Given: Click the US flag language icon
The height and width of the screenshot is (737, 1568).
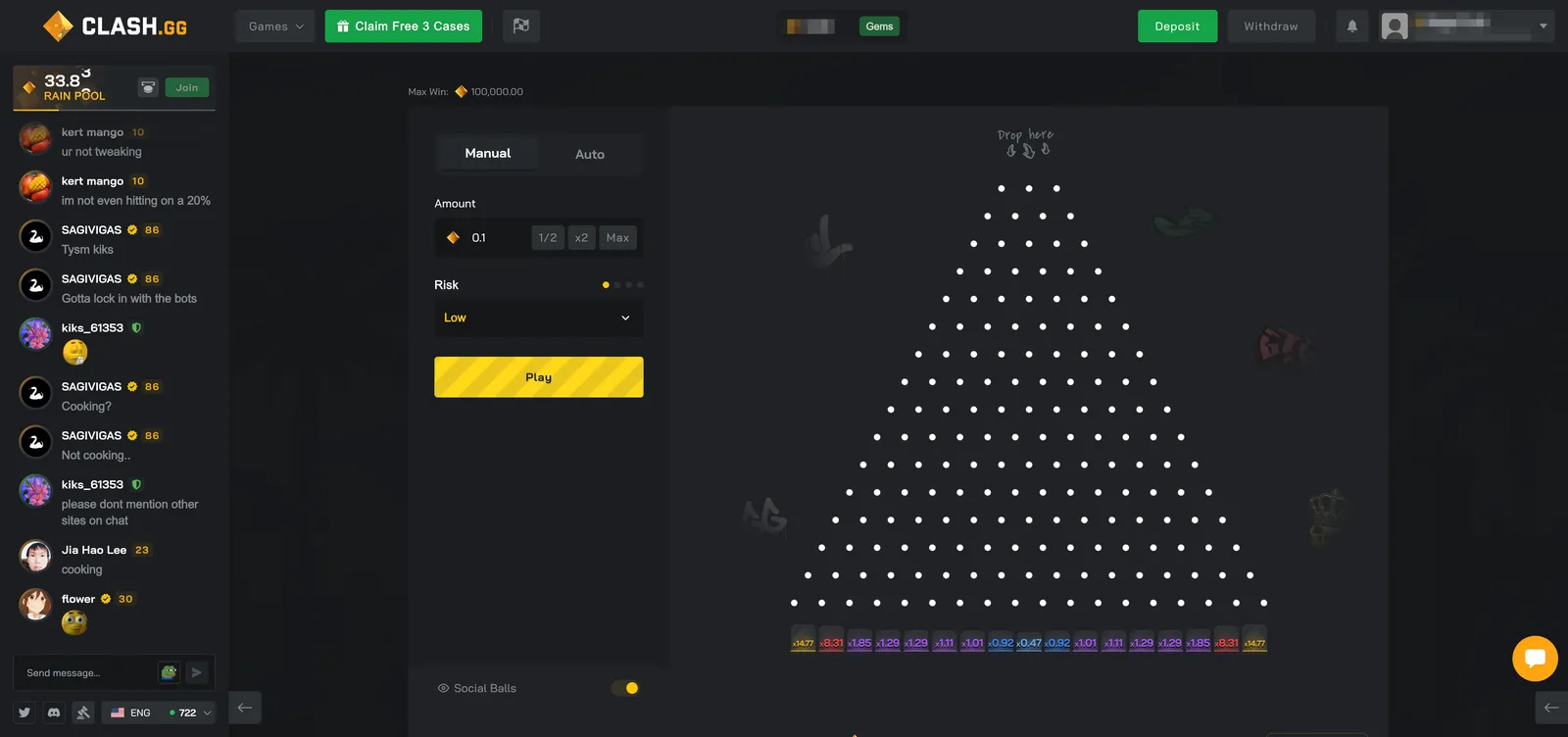Looking at the screenshot, I should point(118,712).
